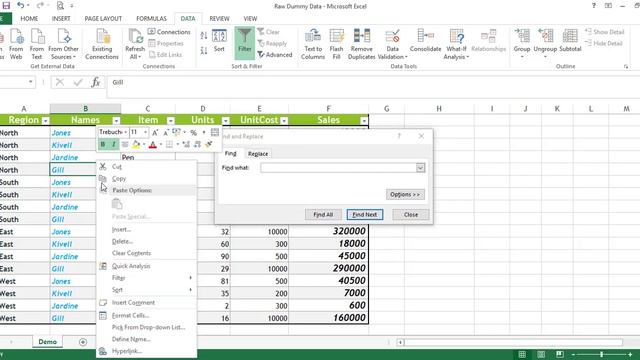Switch to the Replace tab in the dialog
The width and height of the screenshot is (640, 360).
258,154
